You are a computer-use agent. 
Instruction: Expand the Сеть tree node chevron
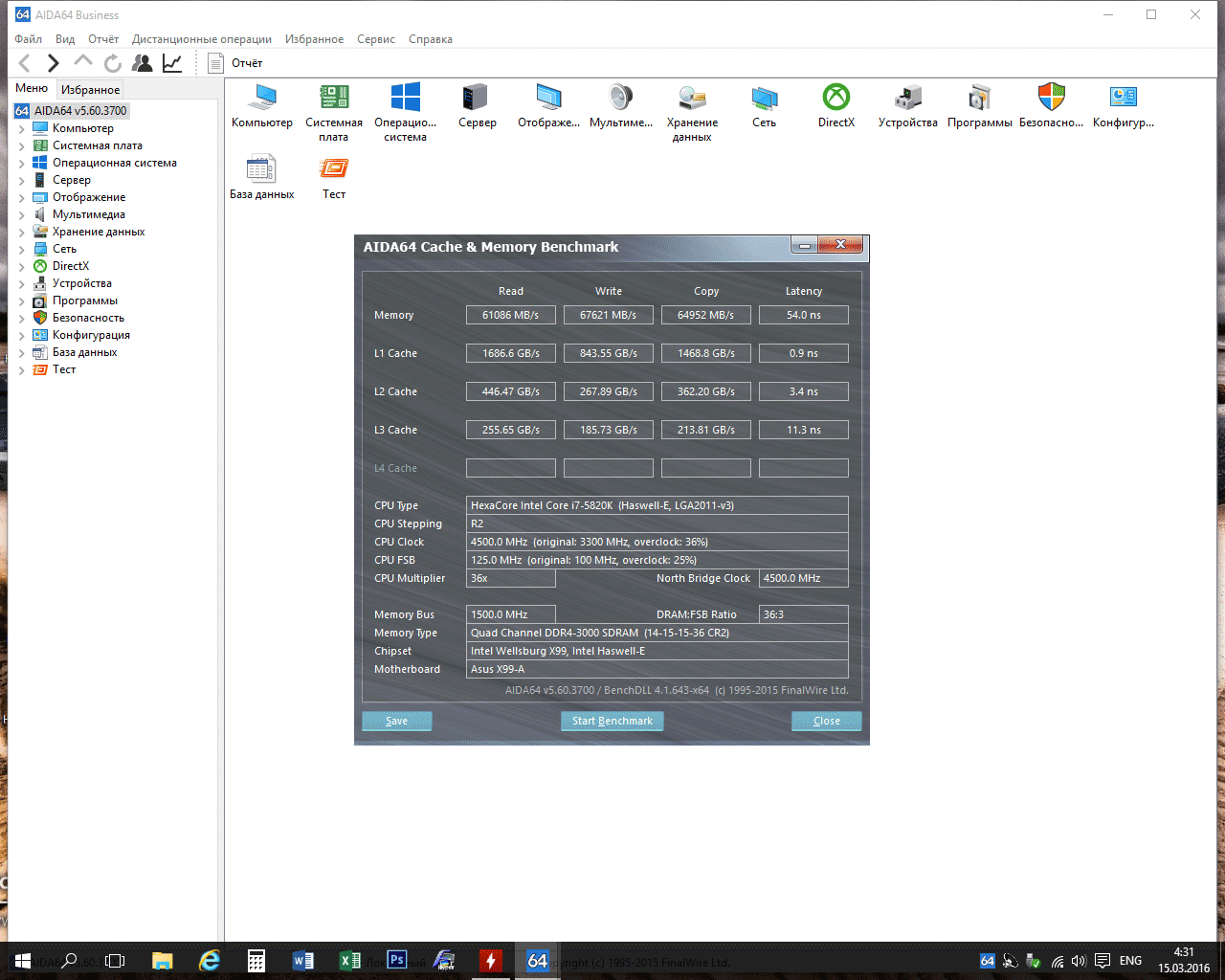(22, 249)
